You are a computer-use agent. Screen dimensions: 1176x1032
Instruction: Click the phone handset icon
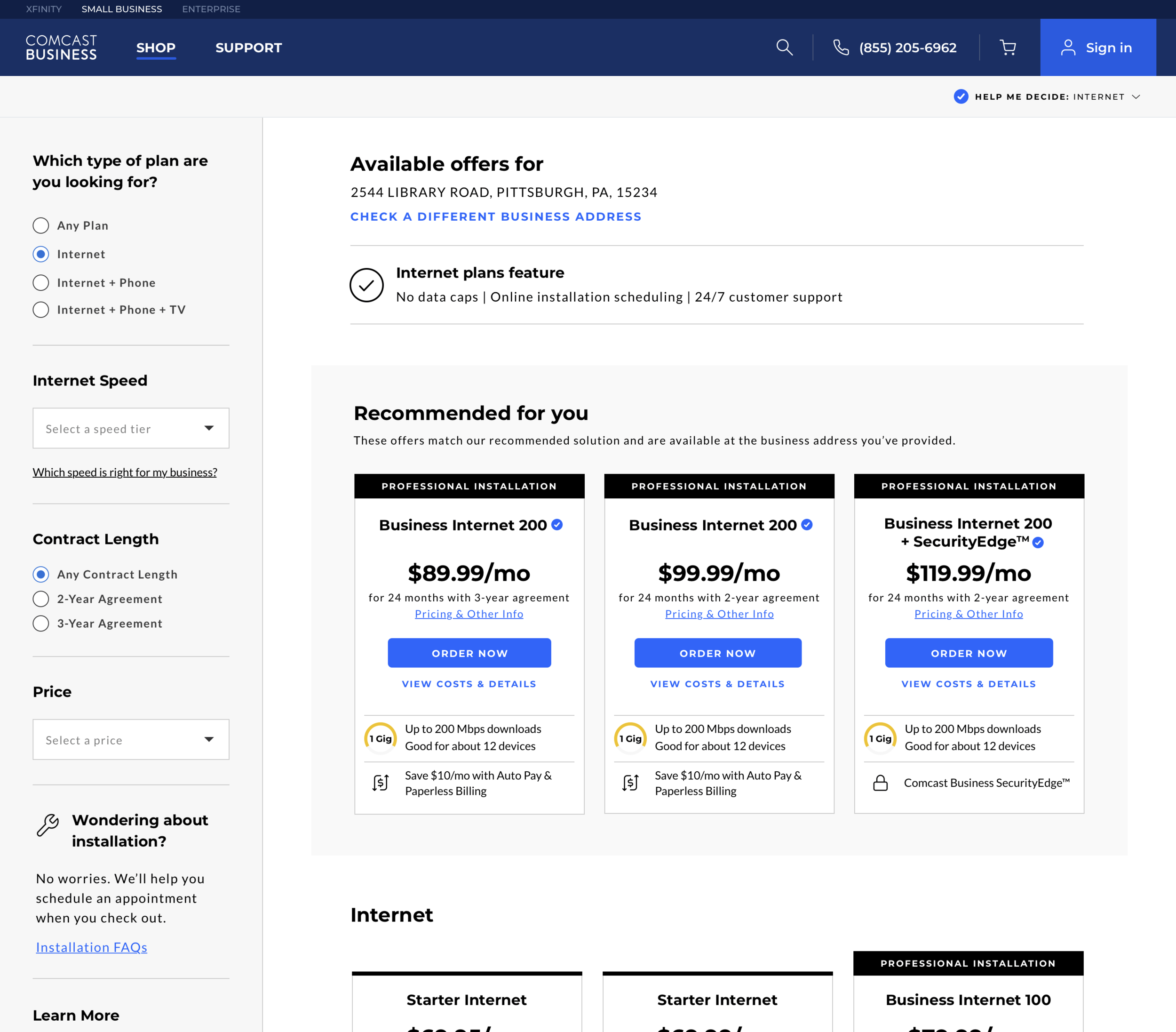tap(841, 48)
